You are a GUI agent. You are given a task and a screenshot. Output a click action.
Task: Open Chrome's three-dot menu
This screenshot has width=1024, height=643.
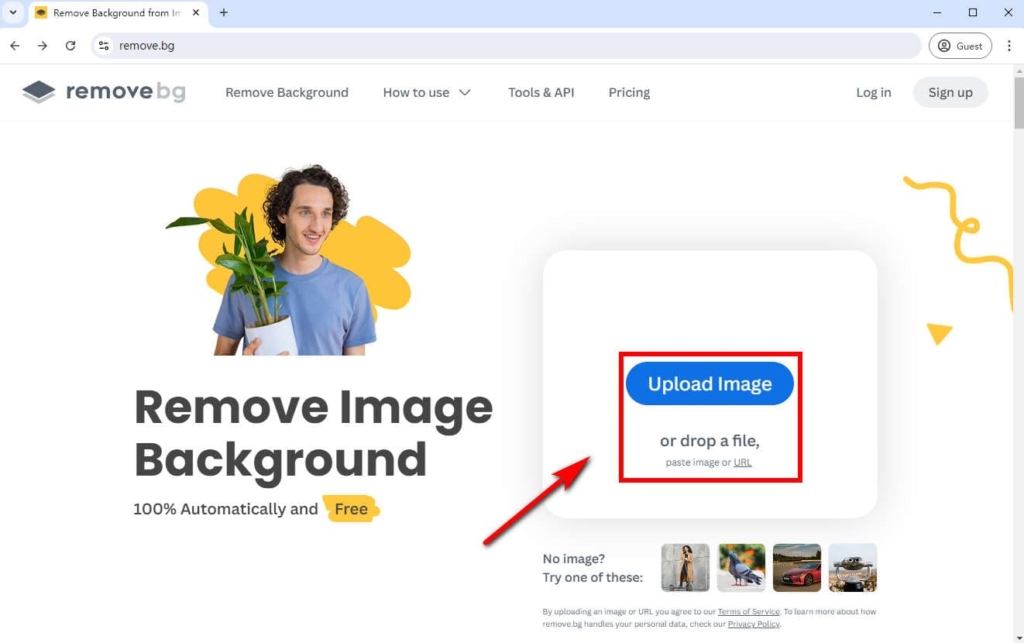[x=1010, y=45]
